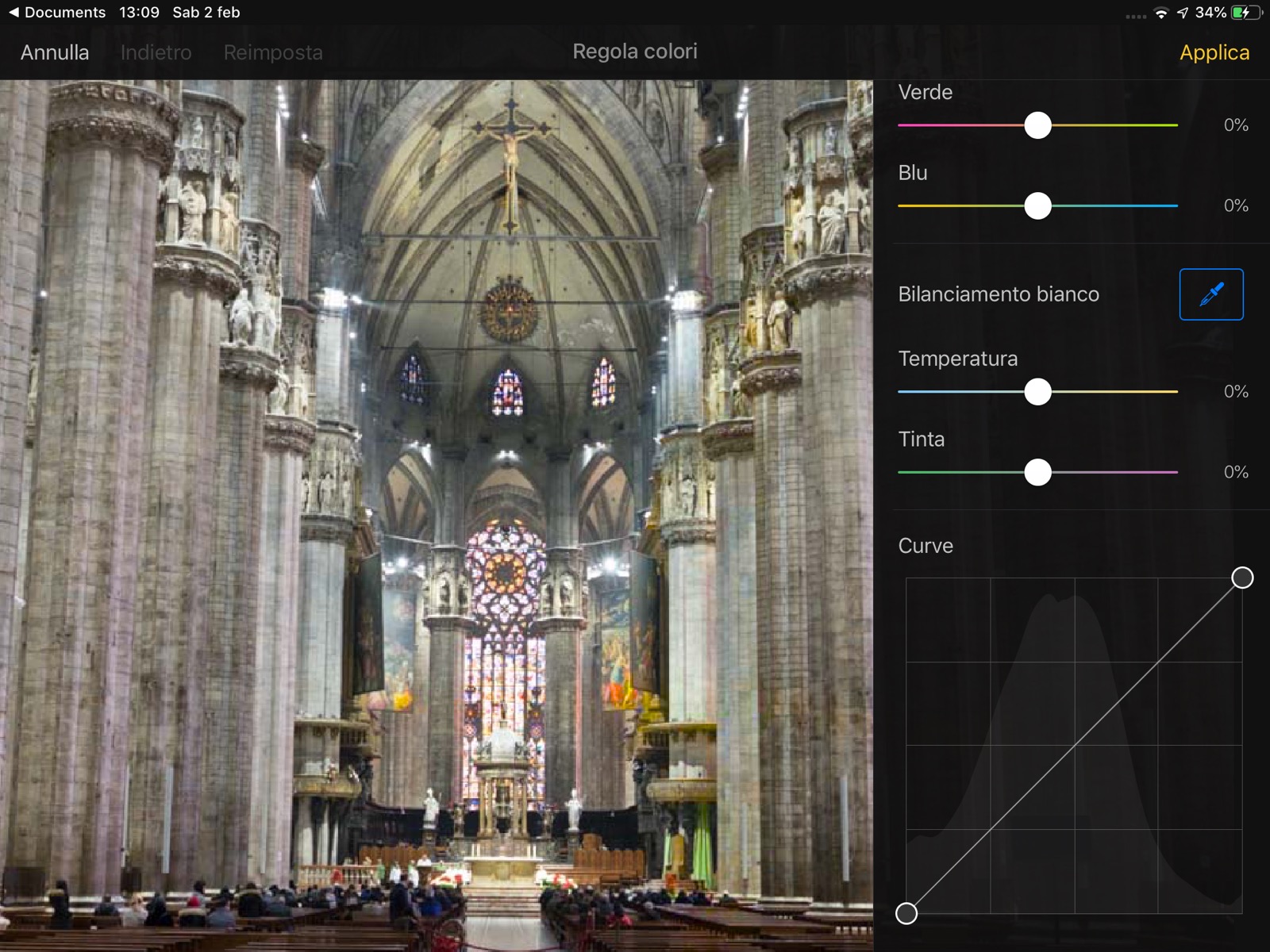The height and width of the screenshot is (952, 1270).
Task: Tap the location services arrow icon
Action: click(x=1183, y=13)
